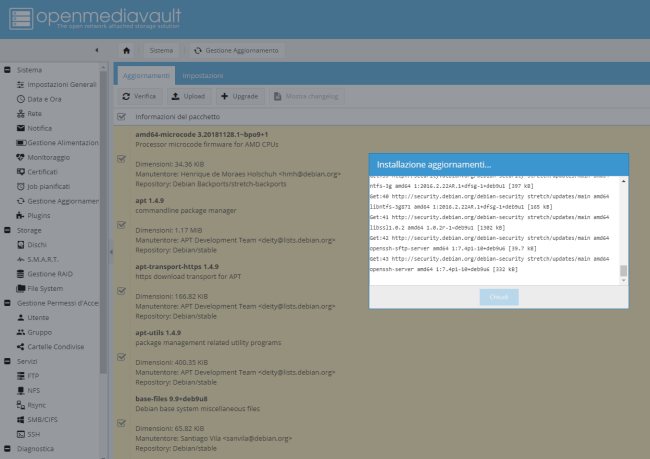Collapse the Servizi tree section
Viewport: 650px width, 459px height.
click(x=7, y=361)
